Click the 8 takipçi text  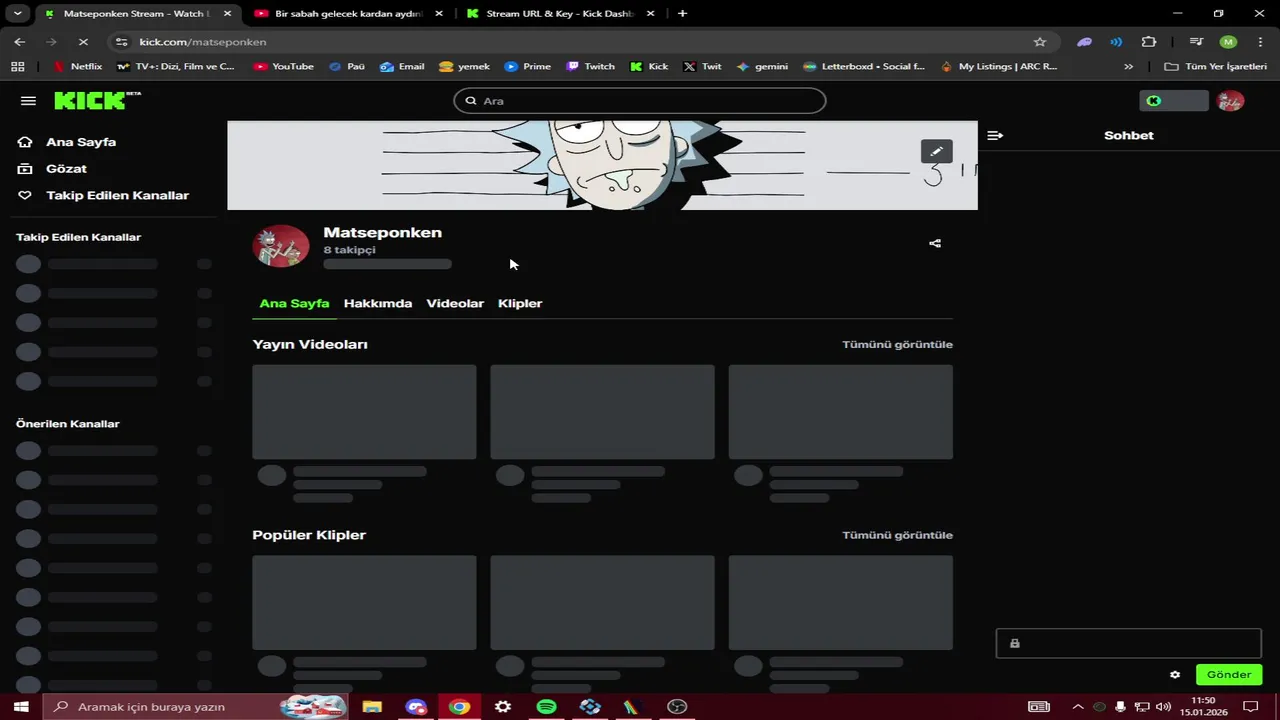tap(349, 250)
